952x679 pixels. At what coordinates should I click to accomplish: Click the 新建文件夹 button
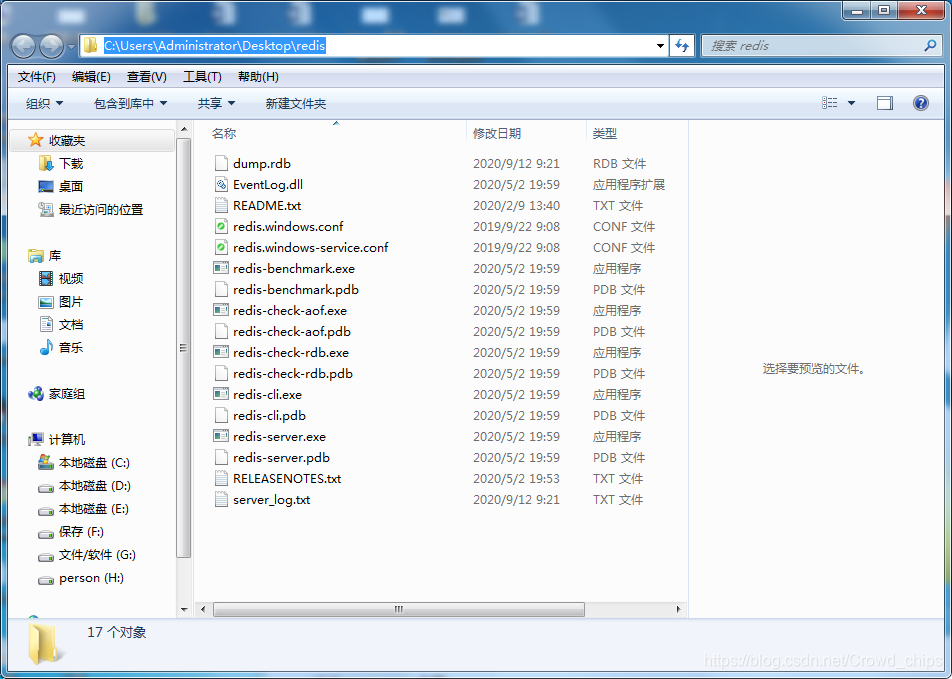point(296,104)
